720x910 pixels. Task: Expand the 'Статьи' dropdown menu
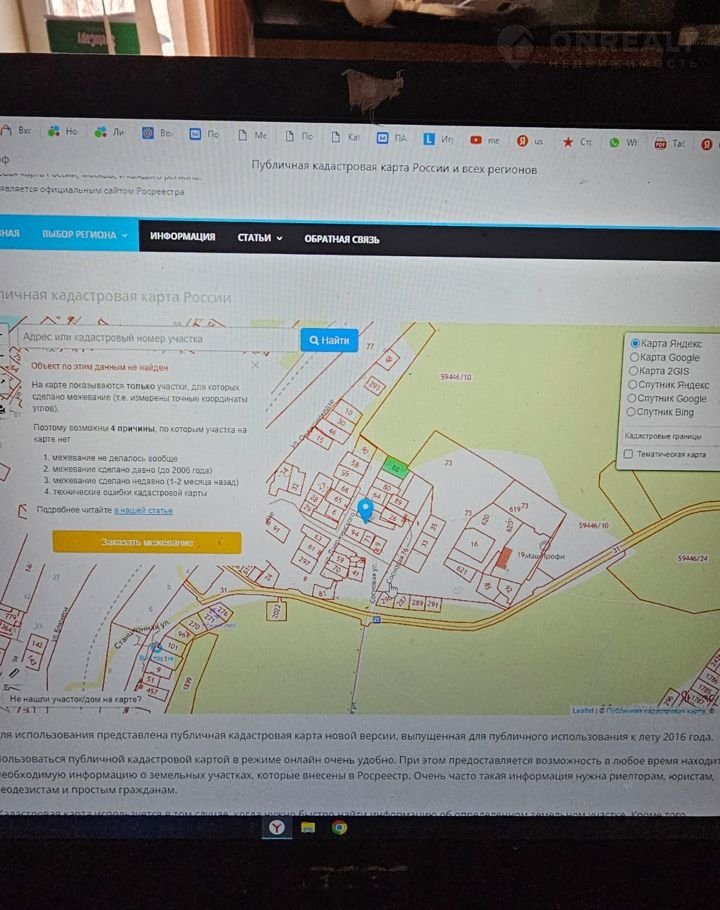[x=259, y=238]
